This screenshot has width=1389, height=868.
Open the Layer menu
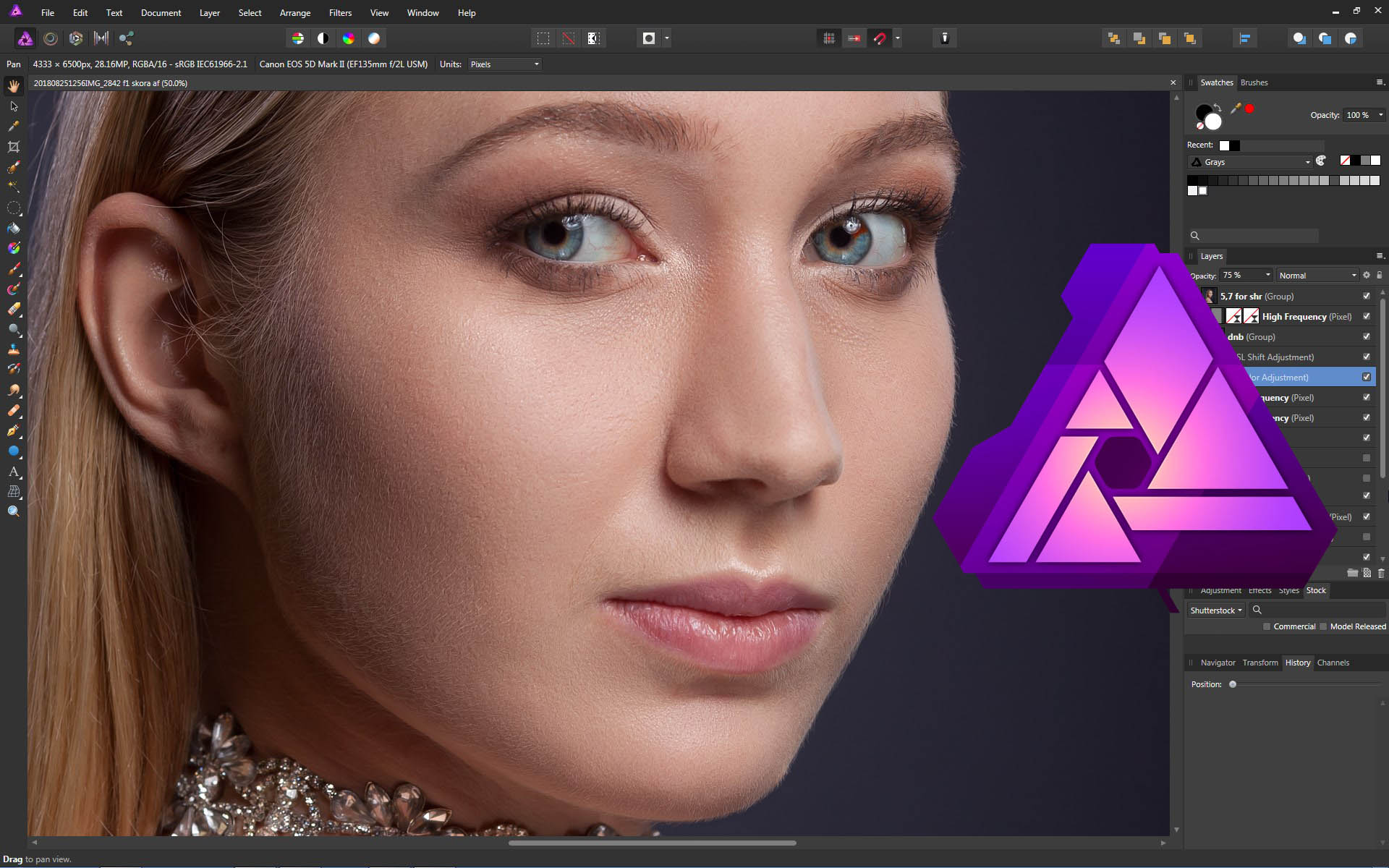tap(210, 13)
